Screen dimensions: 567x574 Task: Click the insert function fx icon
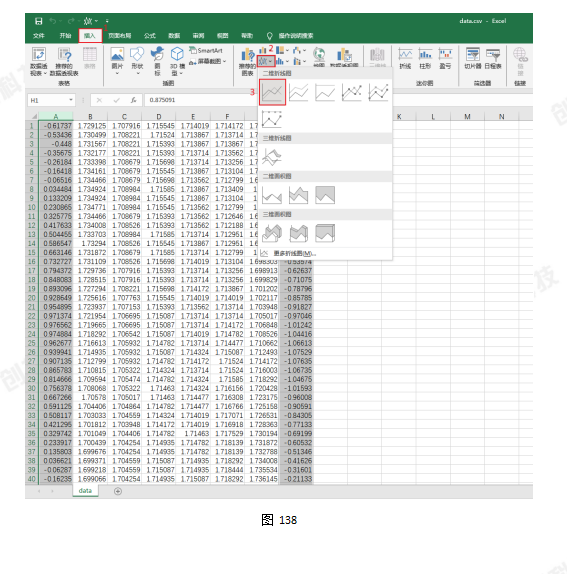(x=134, y=100)
